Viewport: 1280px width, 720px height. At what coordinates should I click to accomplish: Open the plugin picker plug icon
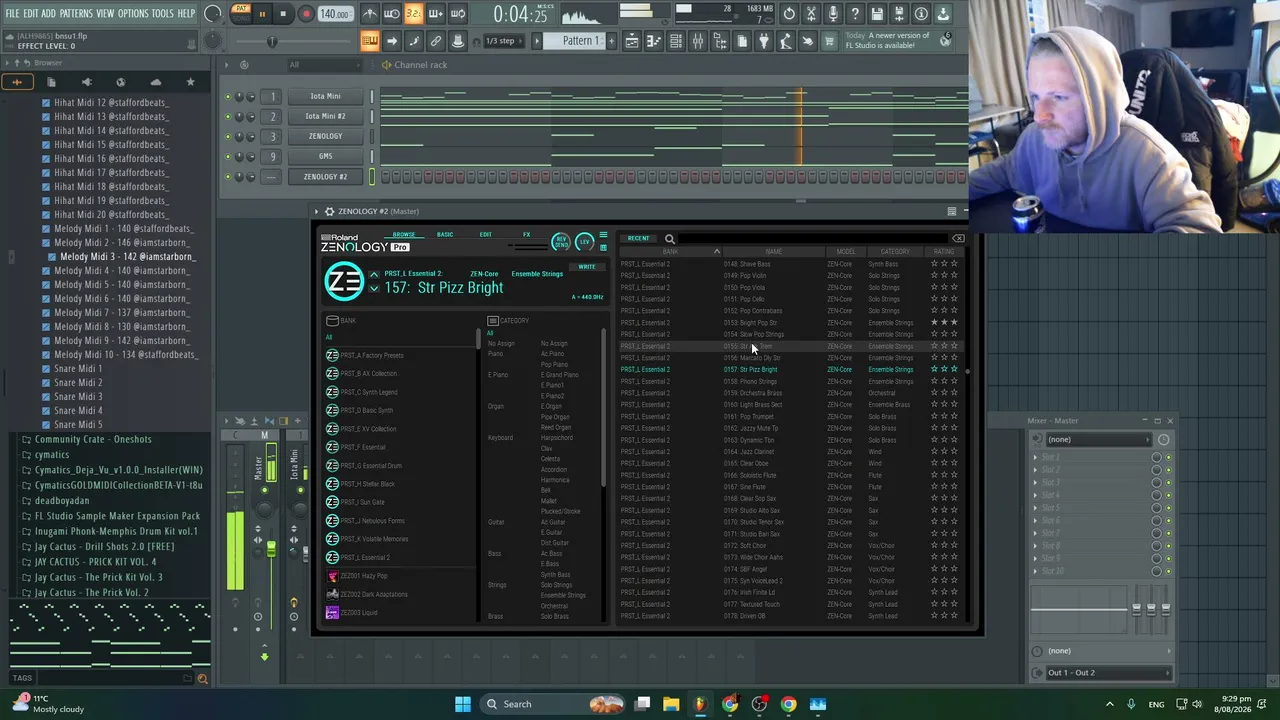[x=764, y=41]
